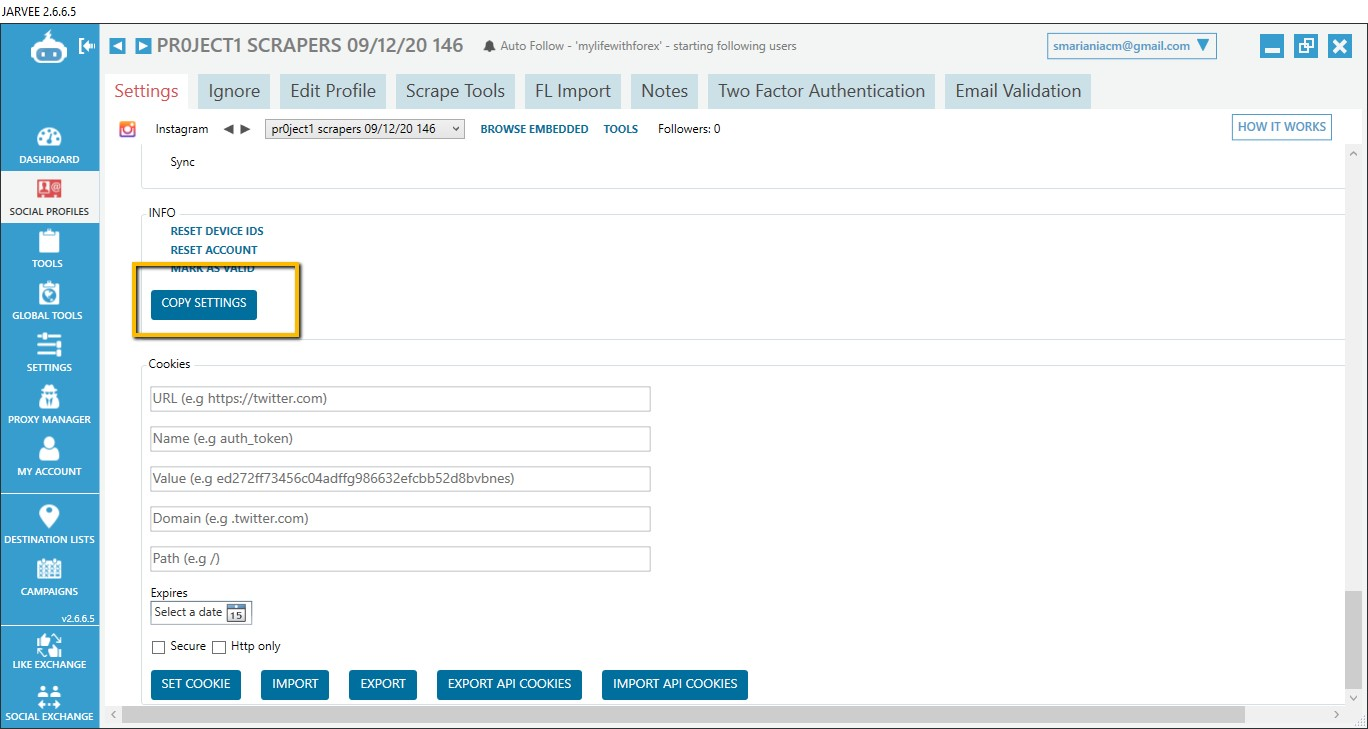Click the cookie Domain input field
This screenshot has height=729, width=1368.
coord(400,519)
